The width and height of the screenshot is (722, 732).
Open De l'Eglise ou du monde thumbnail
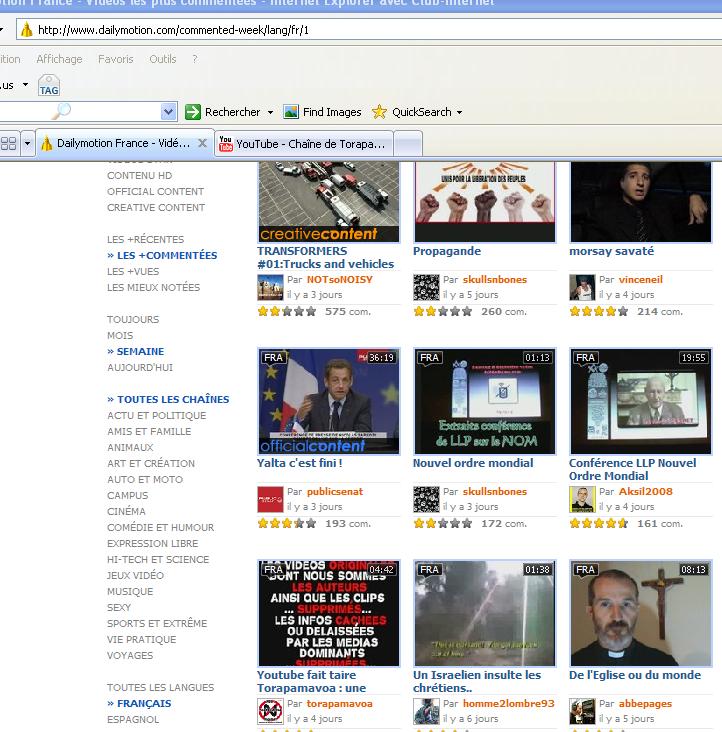click(641, 613)
